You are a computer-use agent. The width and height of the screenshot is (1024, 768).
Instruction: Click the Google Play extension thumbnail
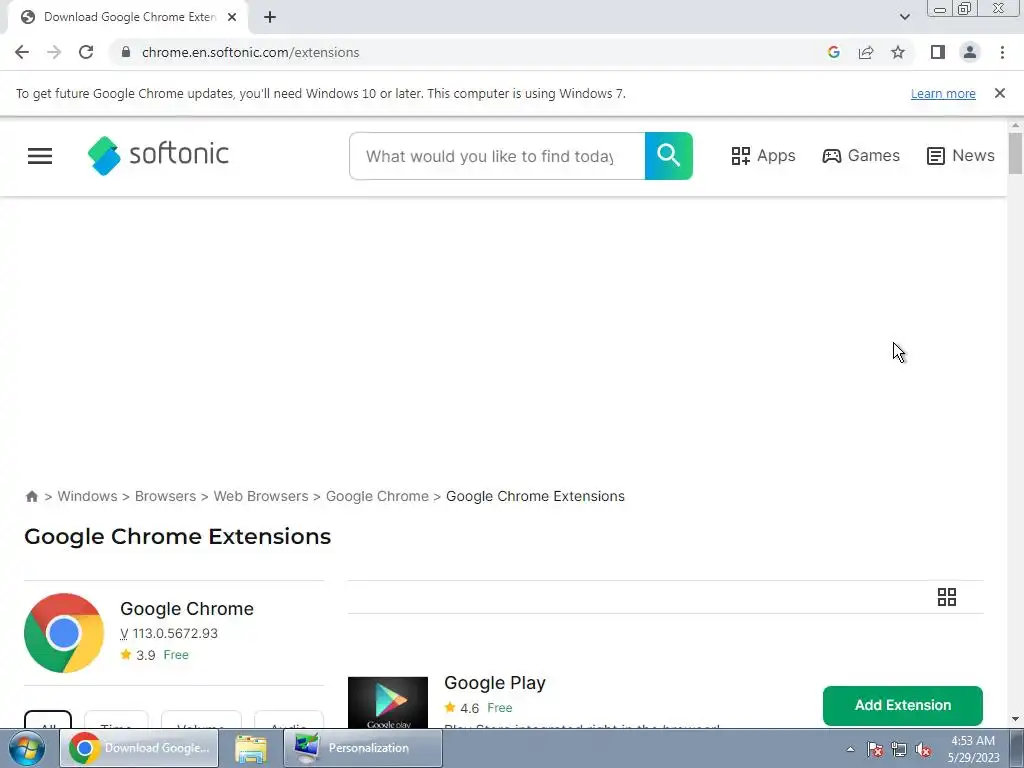(388, 703)
